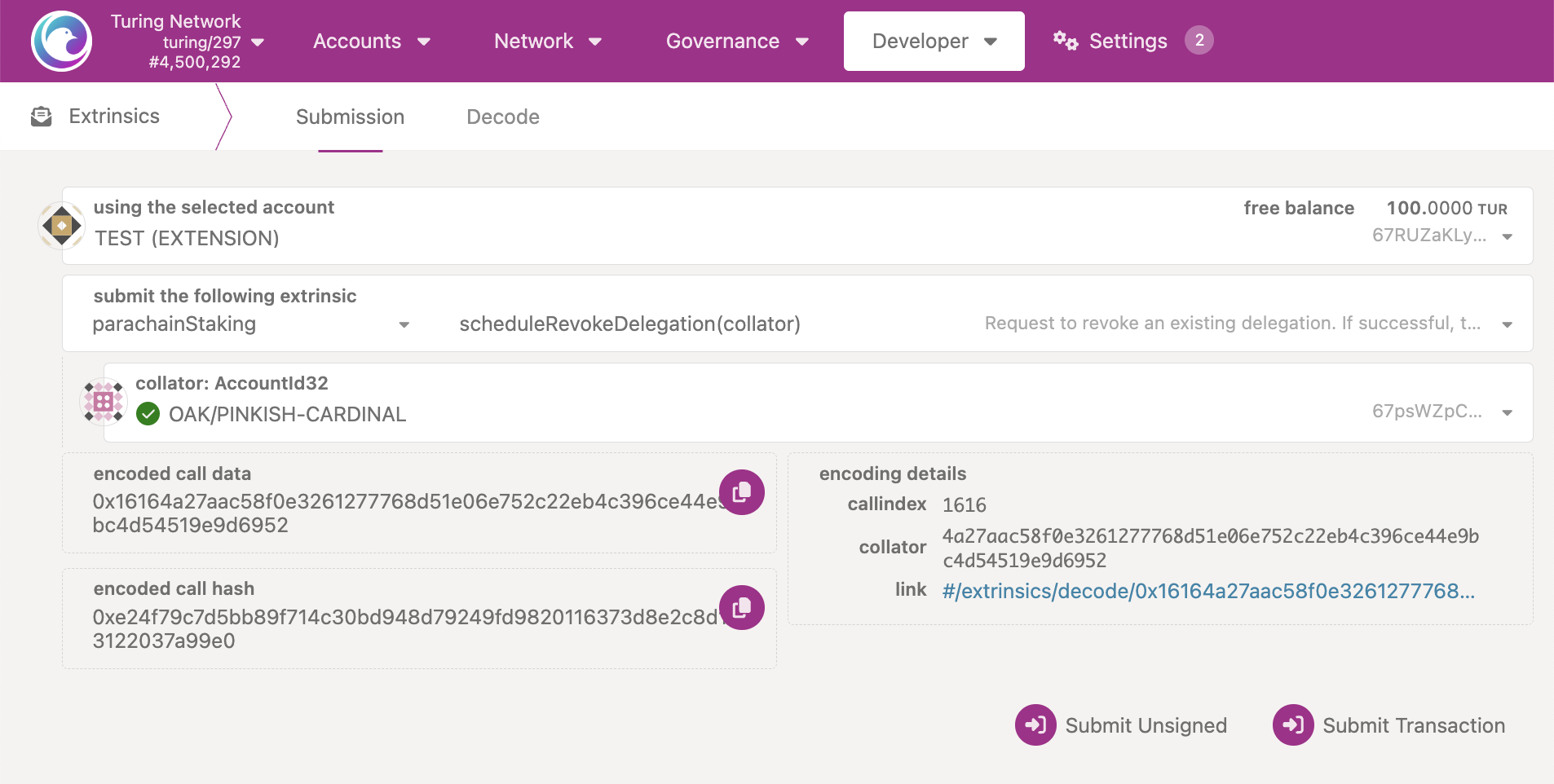Click the Turing Network bird logo
1554x784 pixels.
(61, 41)
